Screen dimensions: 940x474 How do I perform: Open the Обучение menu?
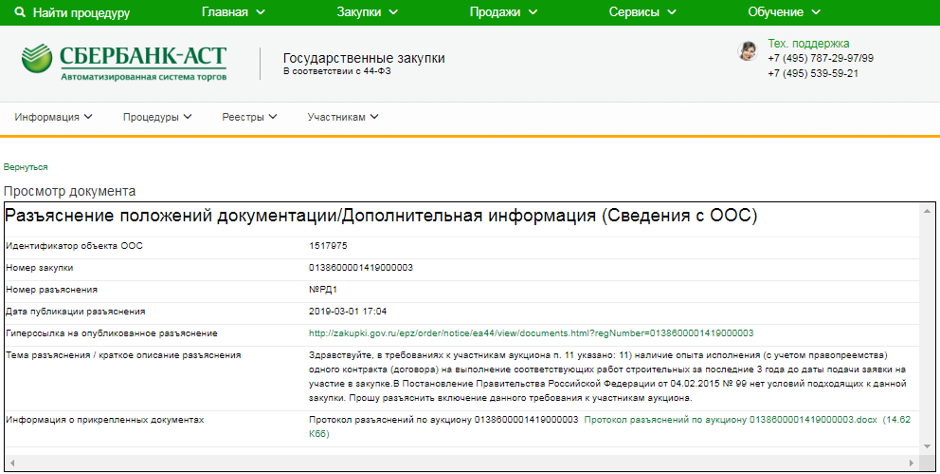click(x=784, y=13)
